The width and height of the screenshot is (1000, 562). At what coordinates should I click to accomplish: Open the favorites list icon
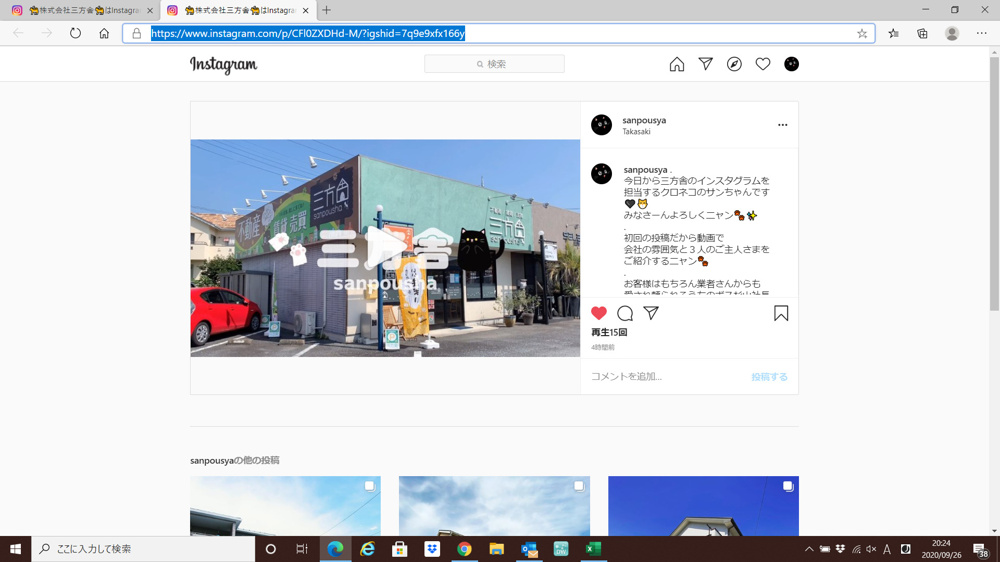click(x=893, y=33)
